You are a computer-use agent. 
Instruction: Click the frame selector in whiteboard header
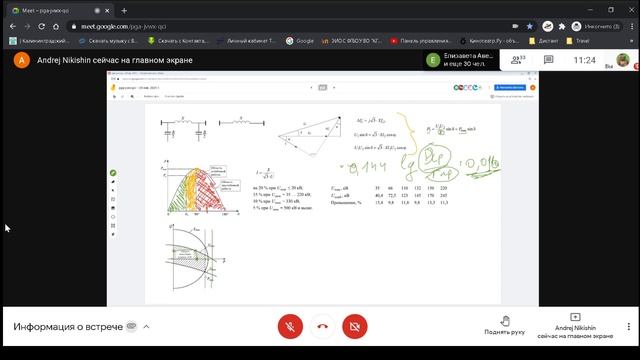[x=322, y=87]
